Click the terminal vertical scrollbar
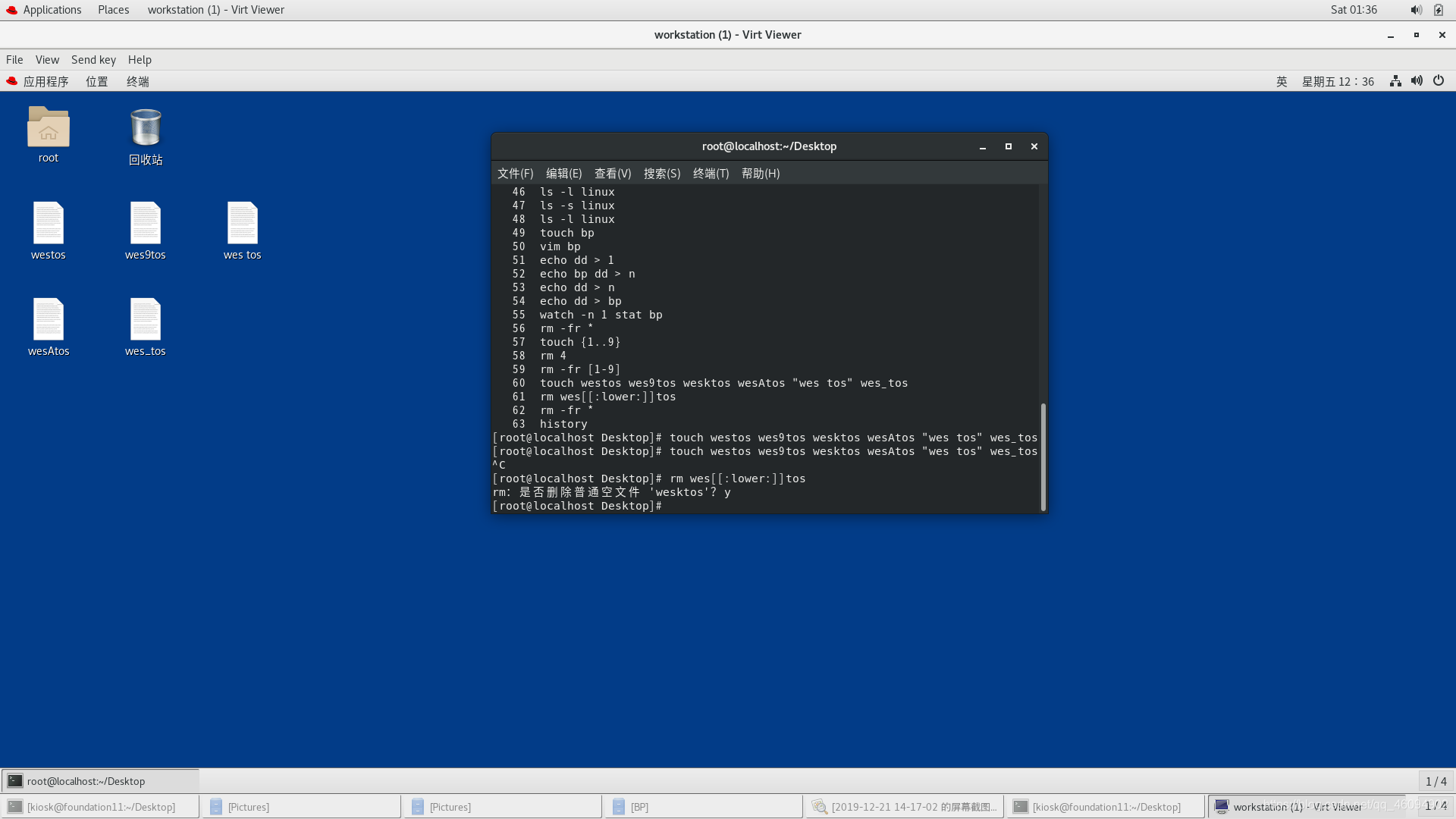Viewport: 1456px width, 819px height. coord(1043,455)
